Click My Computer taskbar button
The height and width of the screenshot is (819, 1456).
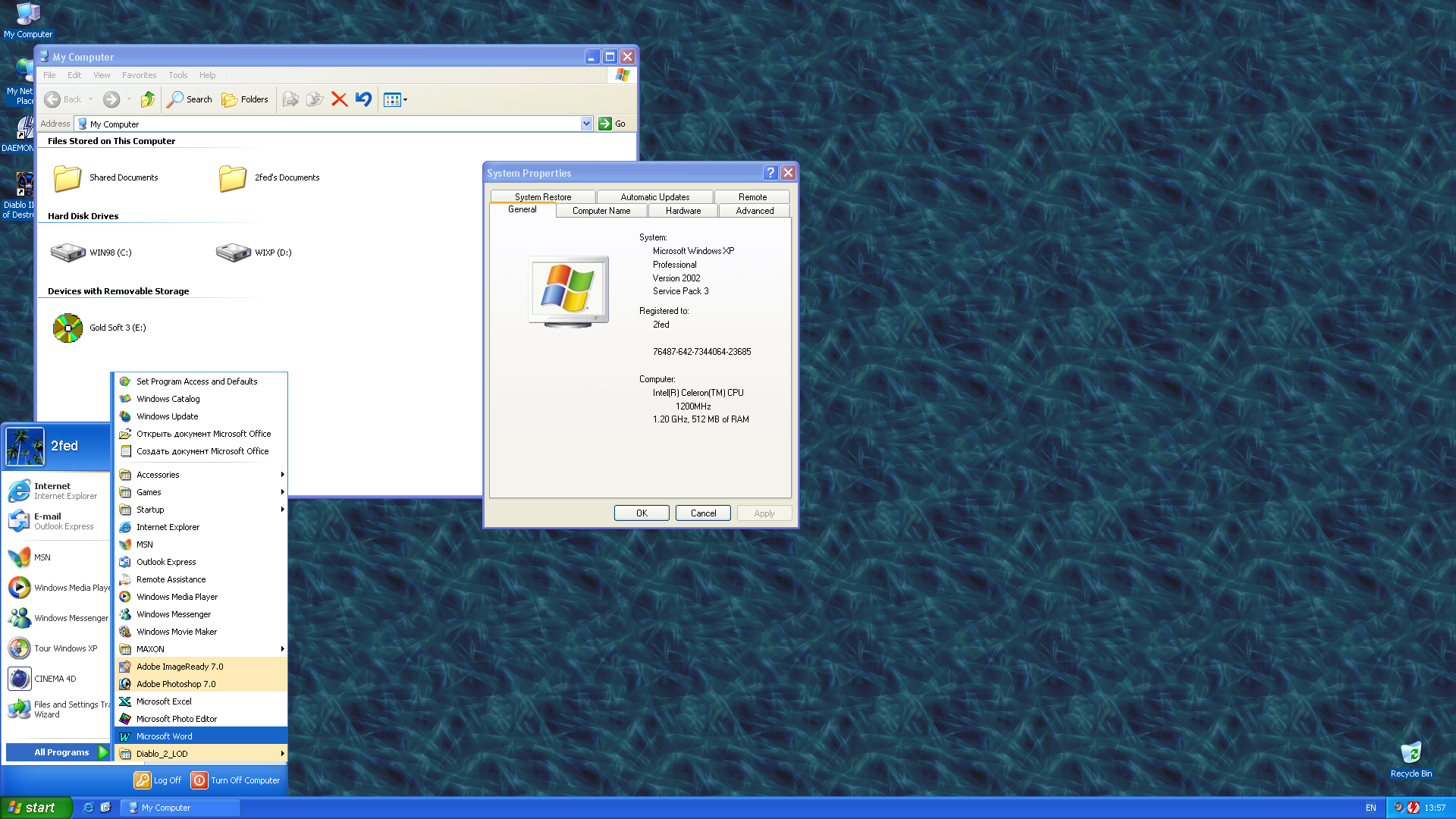[182, 808]
